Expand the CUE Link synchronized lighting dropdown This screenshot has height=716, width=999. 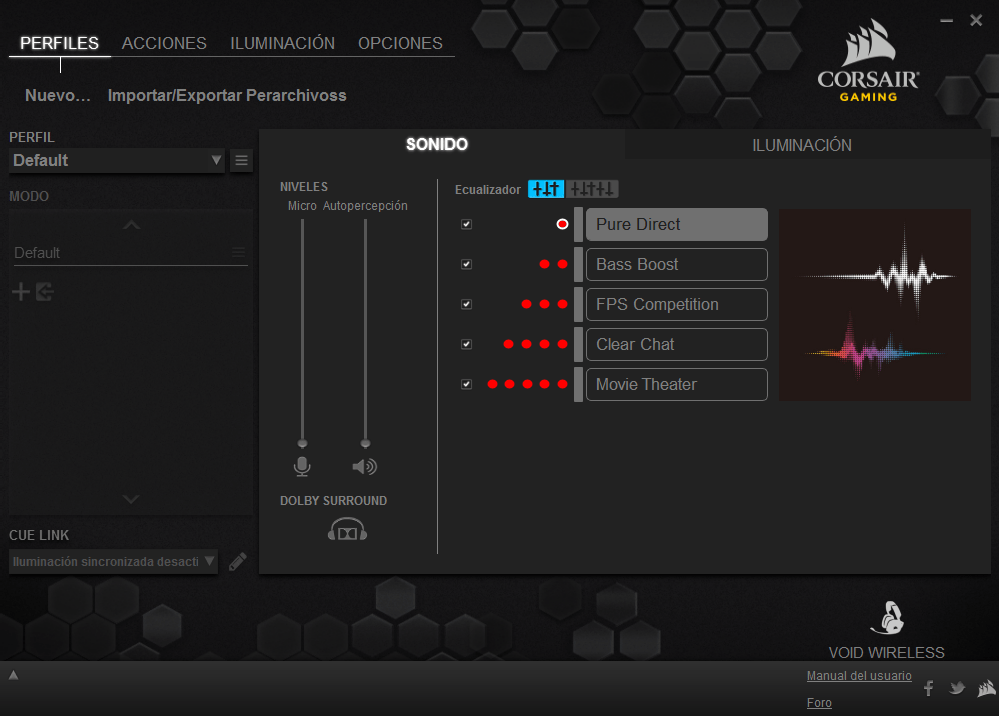(x=113, y=562)
